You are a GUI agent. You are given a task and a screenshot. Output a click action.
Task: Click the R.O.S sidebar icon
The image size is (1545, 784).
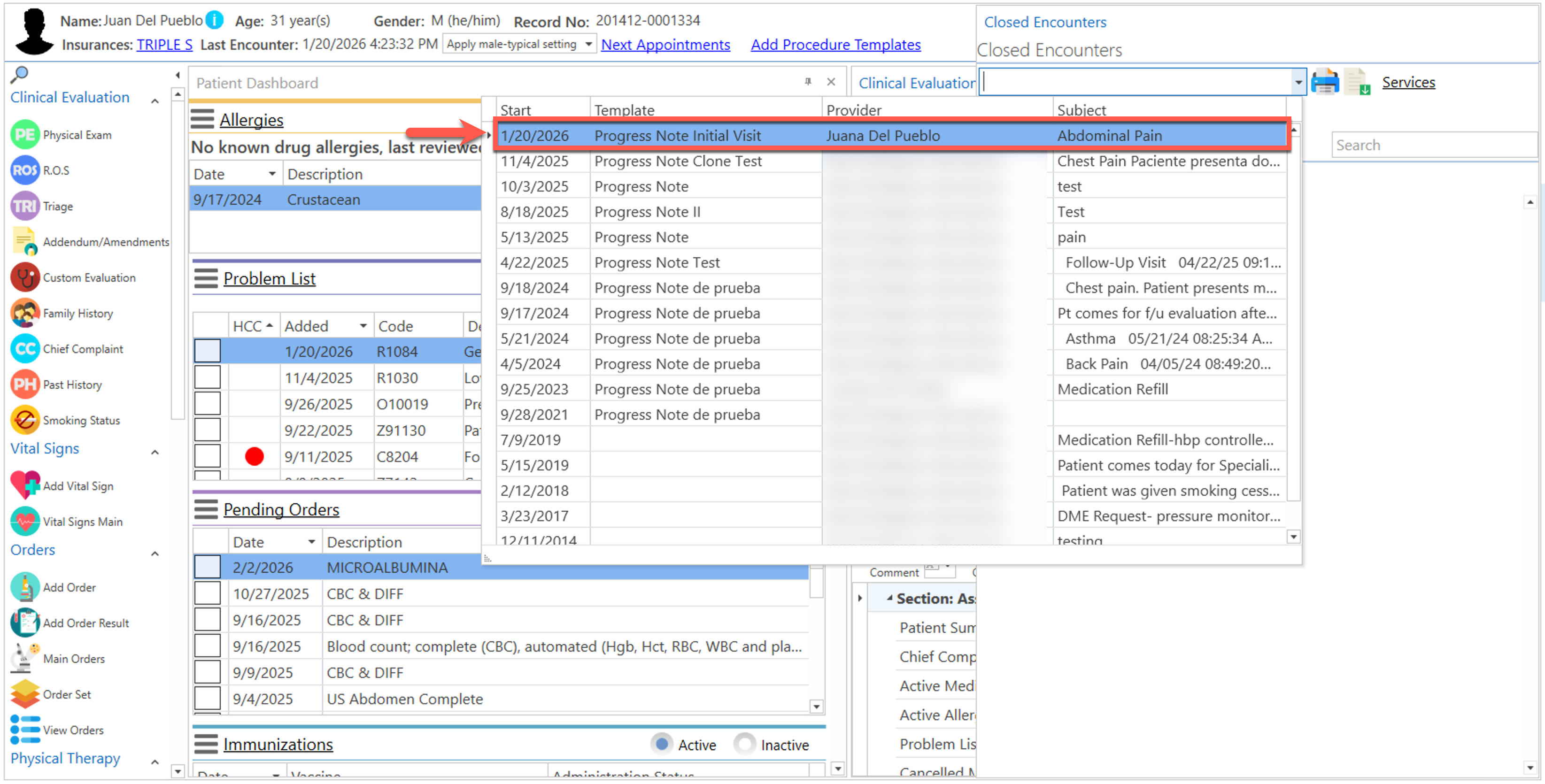[24, 171]
